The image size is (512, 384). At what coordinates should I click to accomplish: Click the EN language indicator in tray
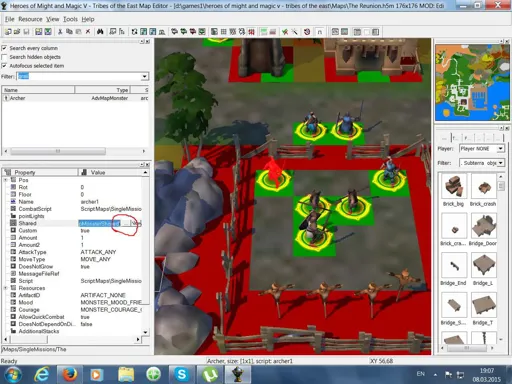click(421, 374)
